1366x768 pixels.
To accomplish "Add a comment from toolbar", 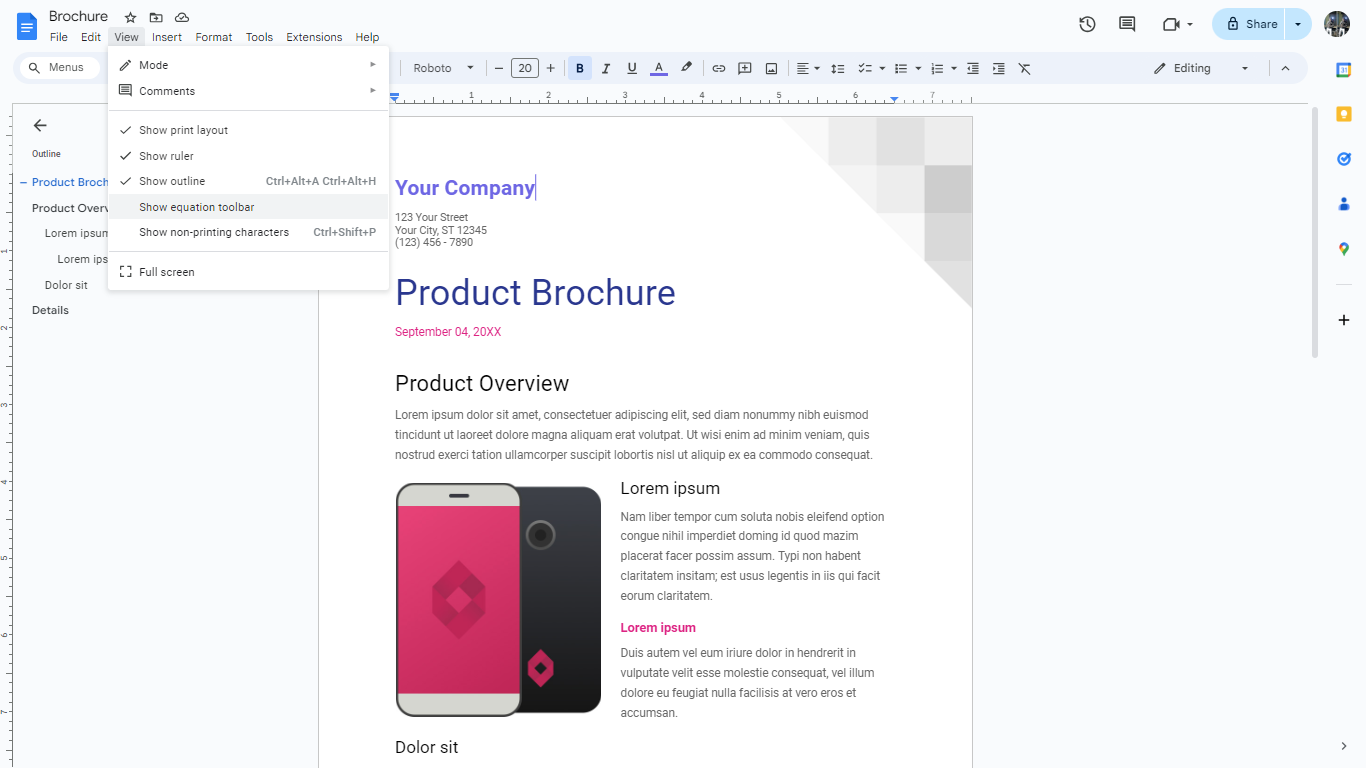I will (x=744, y=68).
